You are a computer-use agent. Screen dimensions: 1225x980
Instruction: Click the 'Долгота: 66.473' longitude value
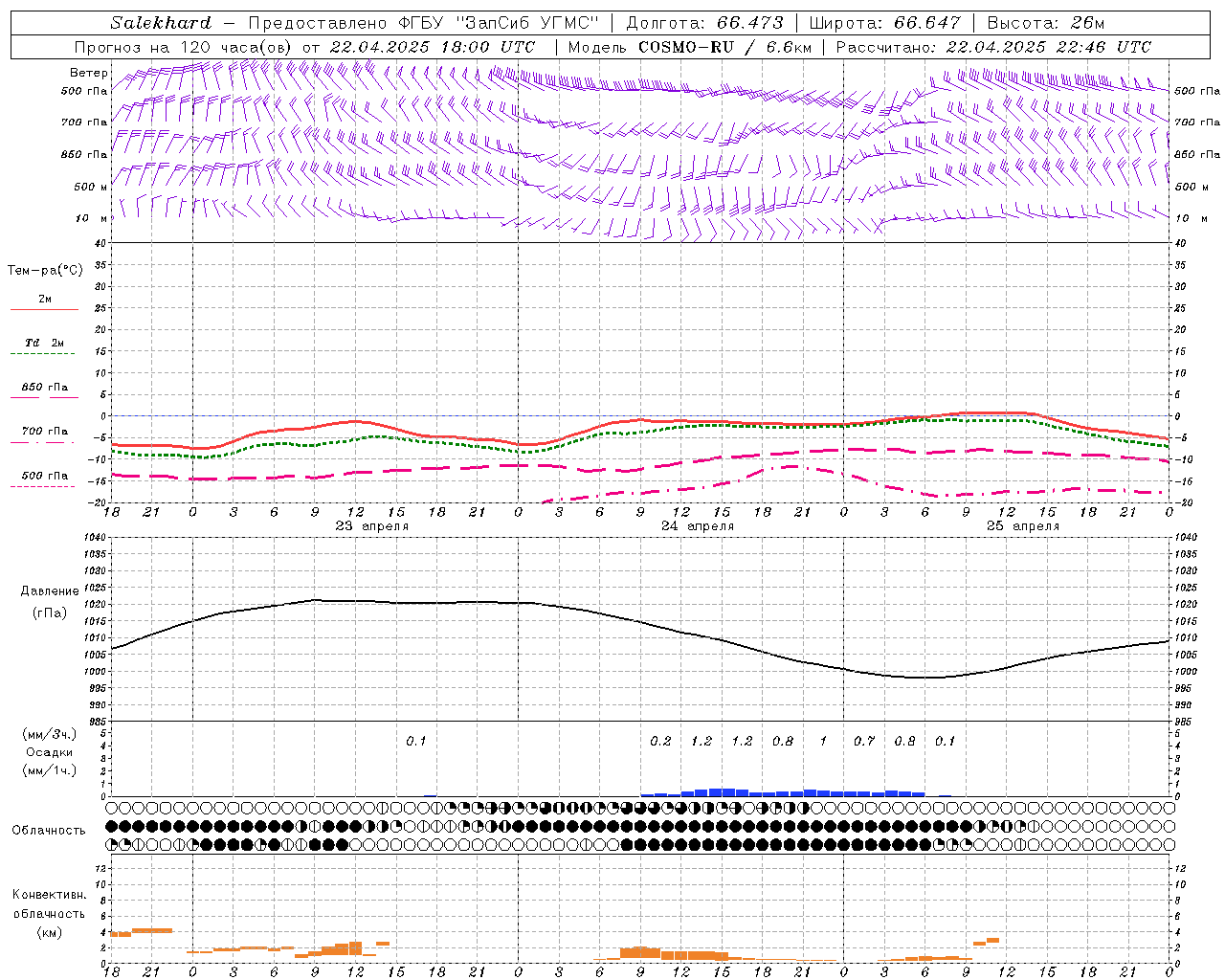coord(704,23)
